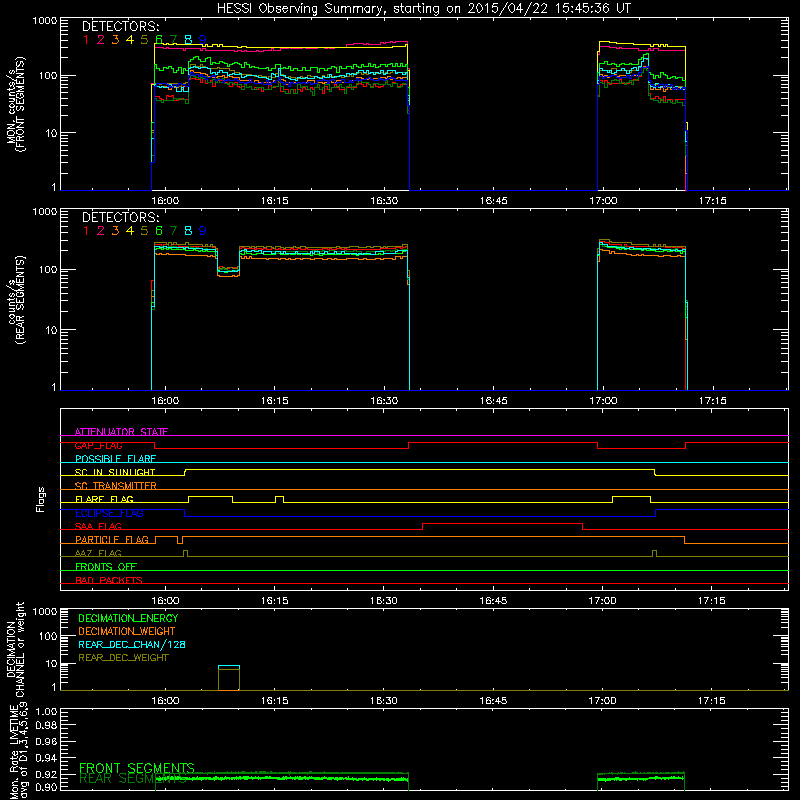Click the 0.94 tick label on the livetime axis
This screenshot has width=800, height=800.
[x=46, y=758]
